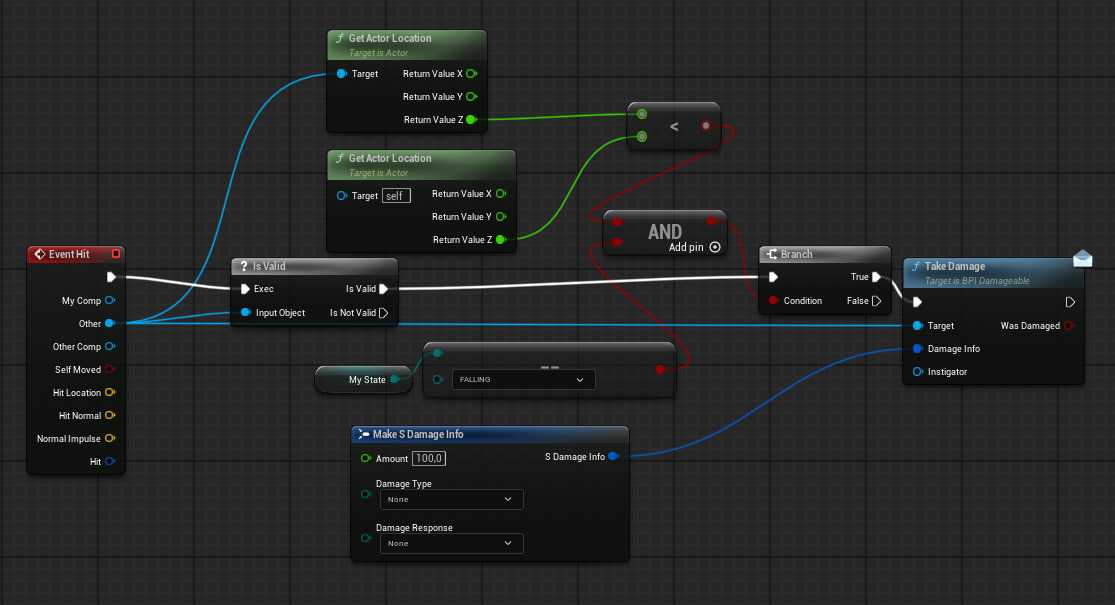
Task: Click Branch node False execution pin
Action: click(x=877, y=301)
